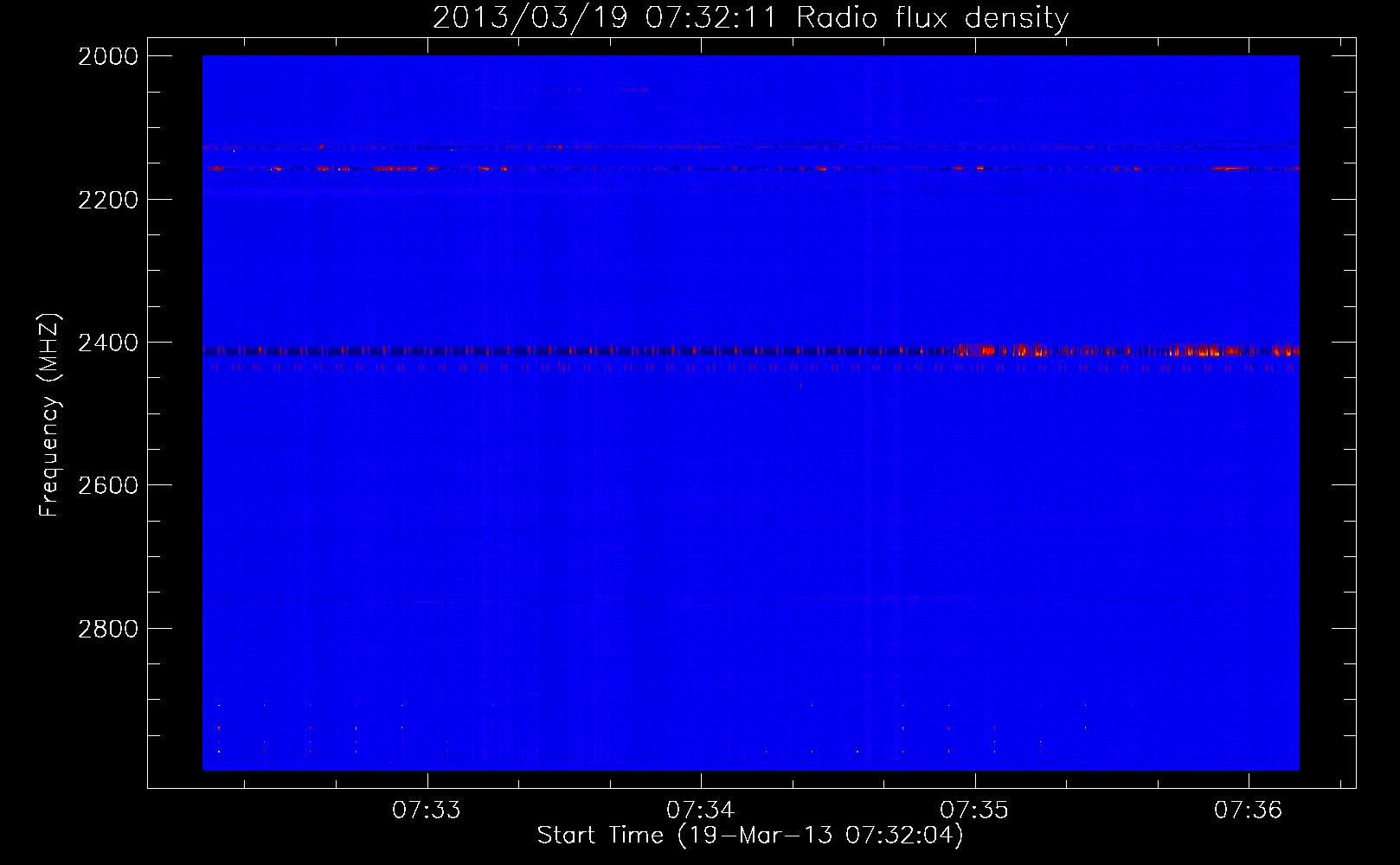Click the 2600 frequency axis label
Viewport: 1400px width, 865px height.
(x=108, y=485)
